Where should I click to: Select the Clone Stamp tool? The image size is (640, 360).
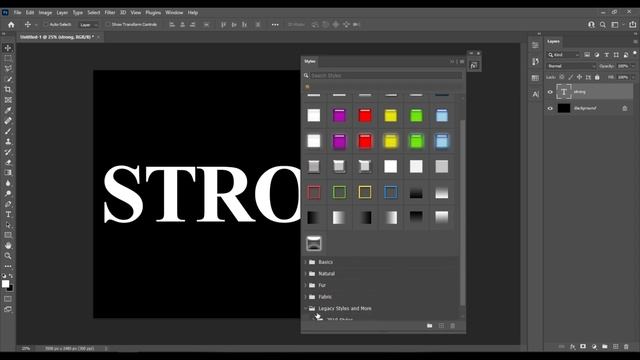(8, 142)
